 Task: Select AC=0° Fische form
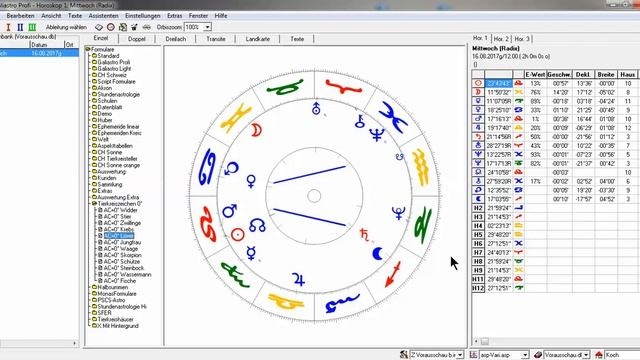(119, 281)
